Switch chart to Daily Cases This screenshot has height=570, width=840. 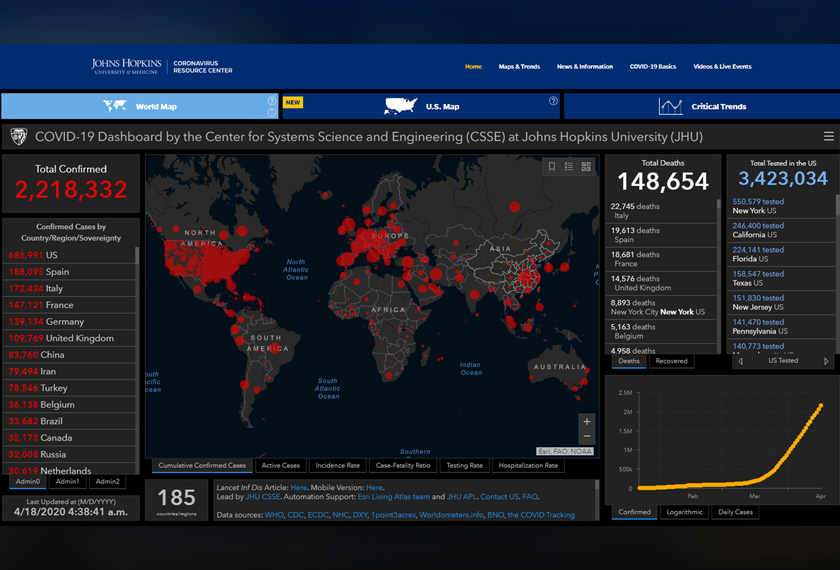click(x=735, y=512)
